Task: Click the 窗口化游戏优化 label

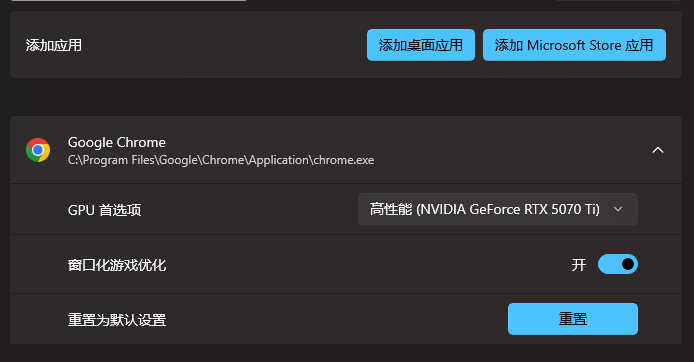Action: pos(117,265)
